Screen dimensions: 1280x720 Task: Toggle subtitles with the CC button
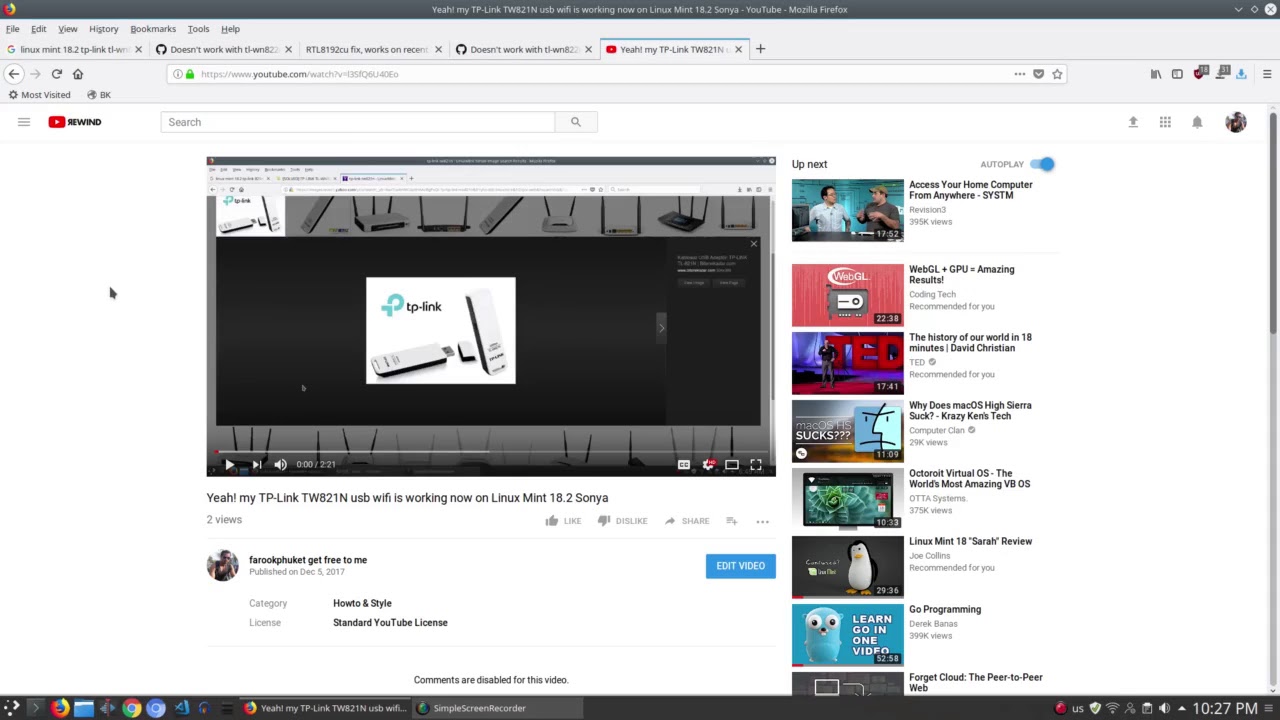point(684,464)
